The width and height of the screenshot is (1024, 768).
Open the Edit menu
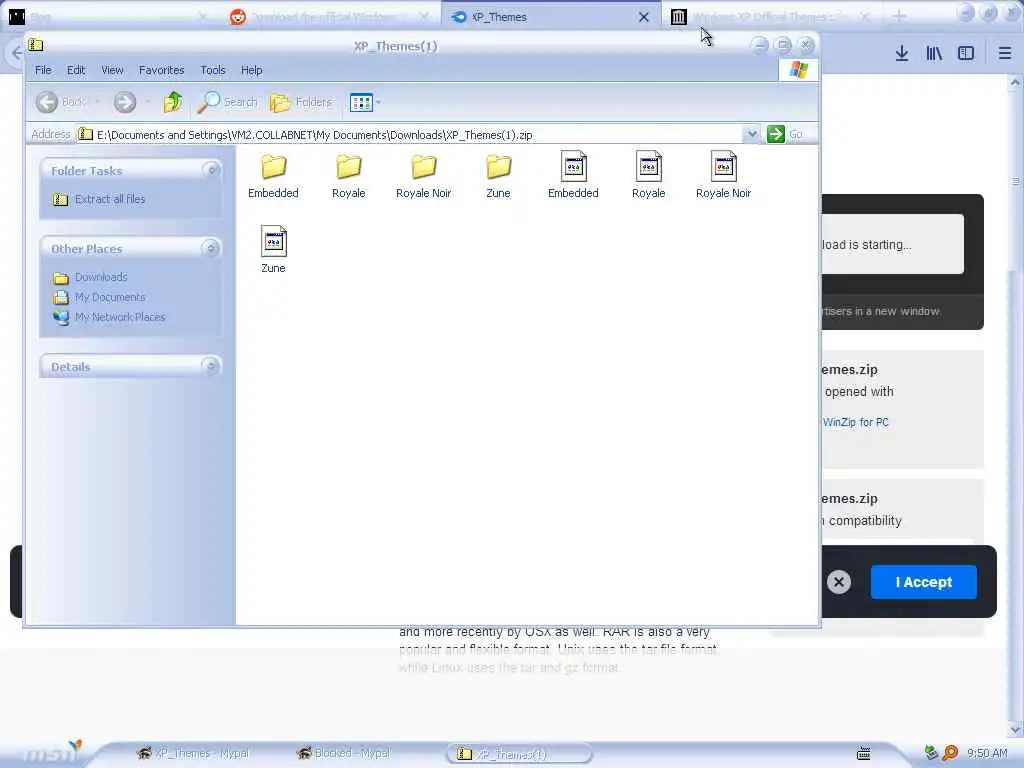[76, 70]
